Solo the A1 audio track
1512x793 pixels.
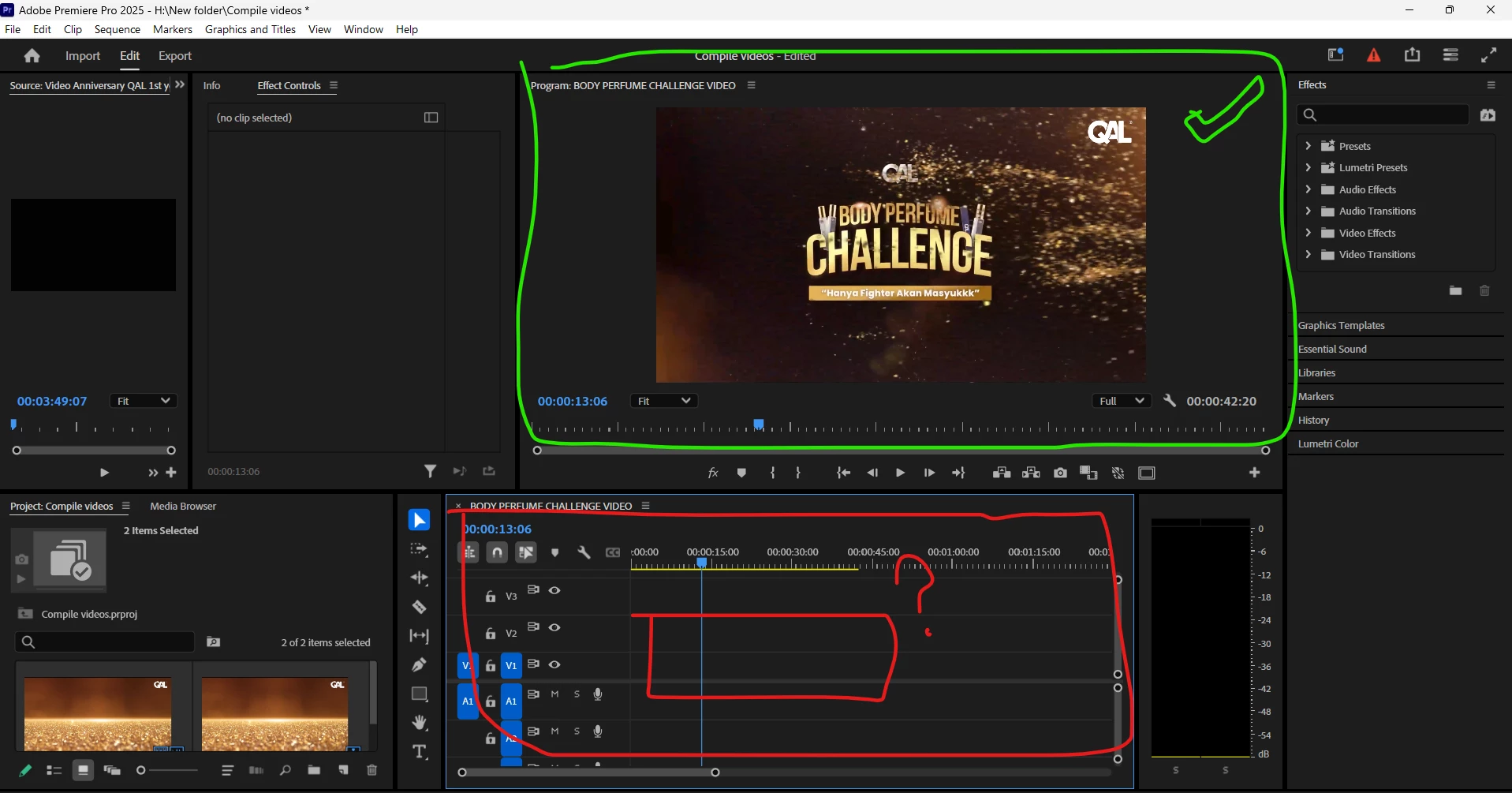[577, 694]
